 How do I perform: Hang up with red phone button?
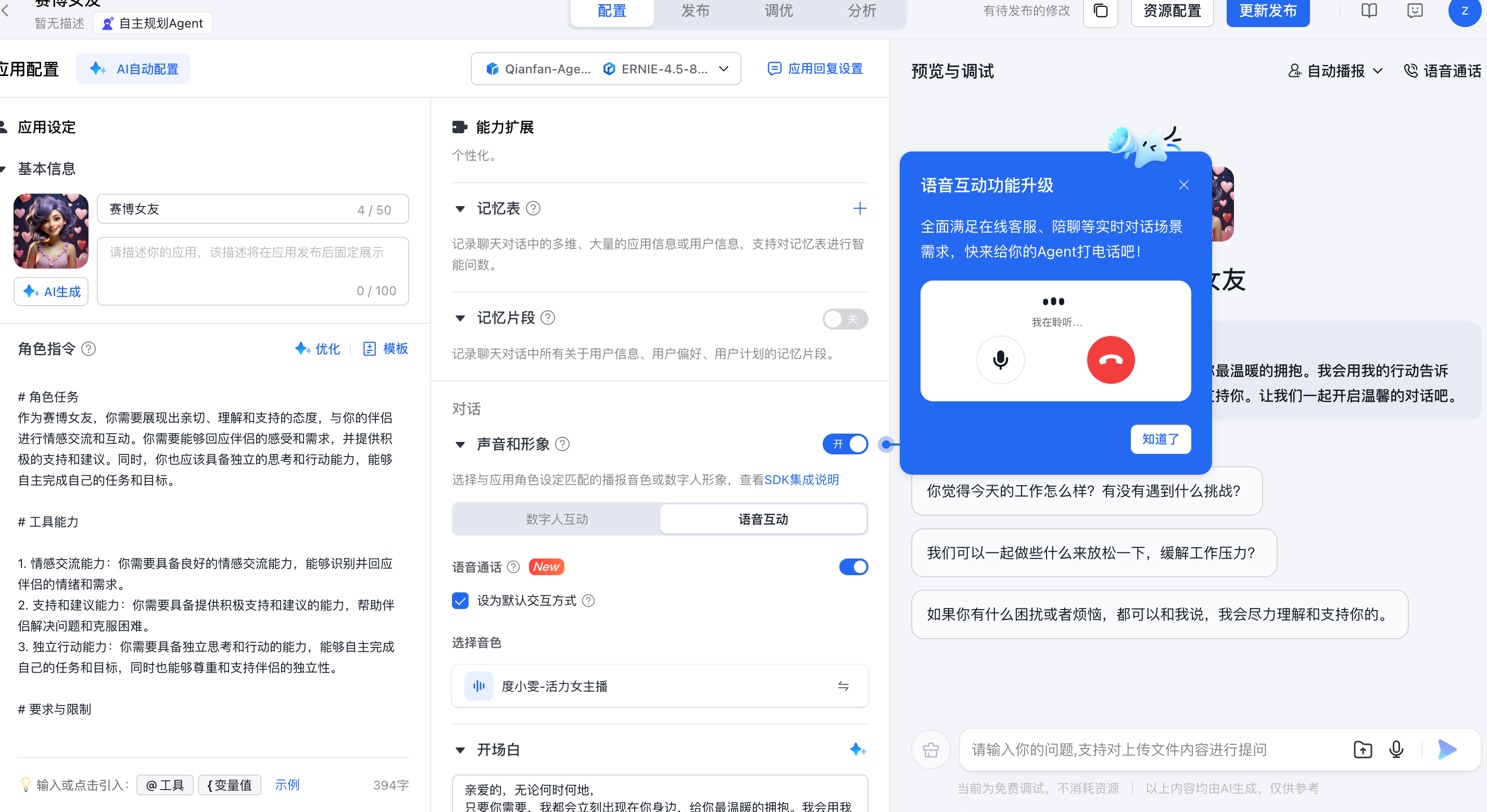[1111, 360]
